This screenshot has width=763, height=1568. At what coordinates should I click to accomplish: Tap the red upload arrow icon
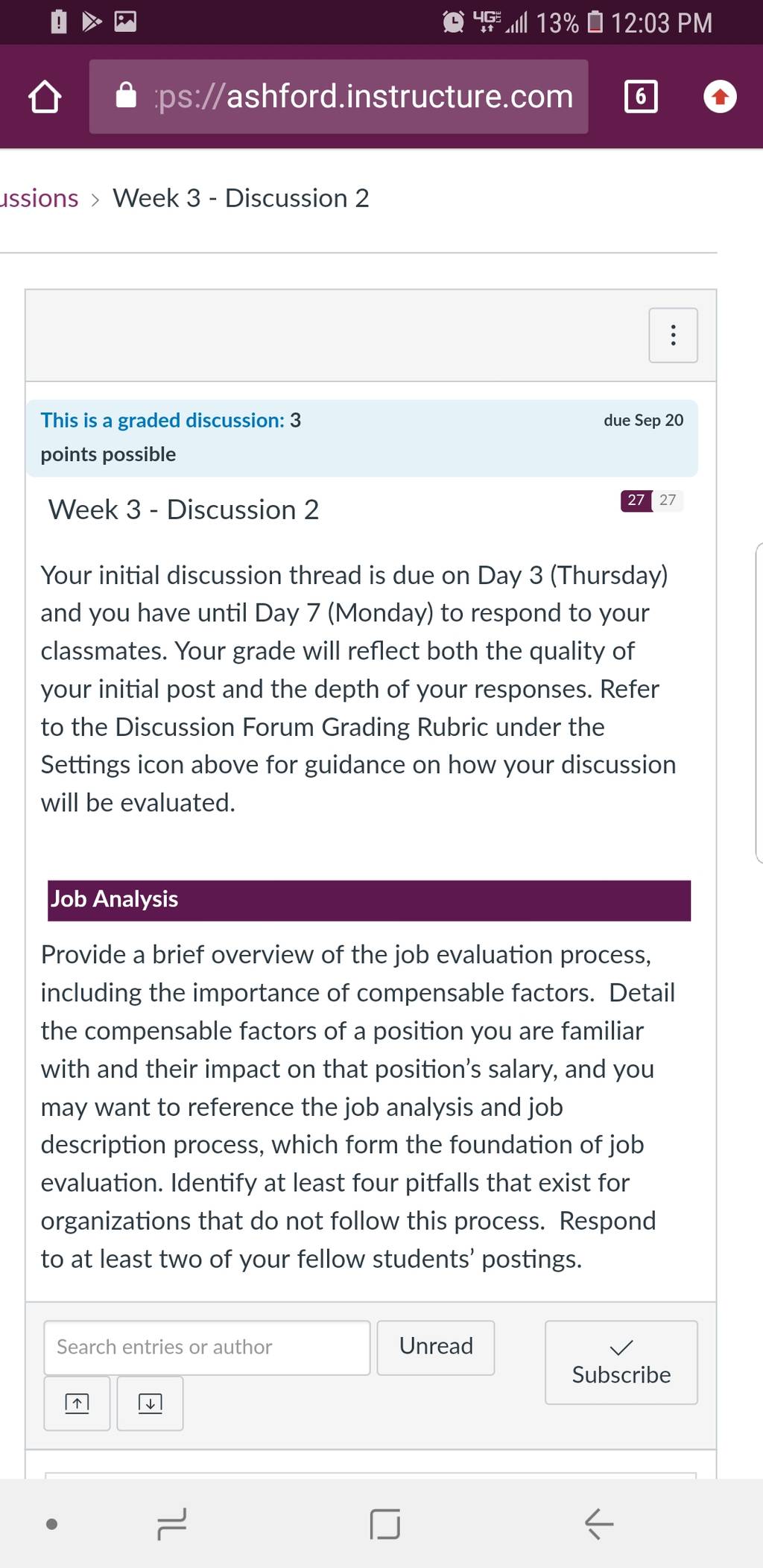pos(720,97)
